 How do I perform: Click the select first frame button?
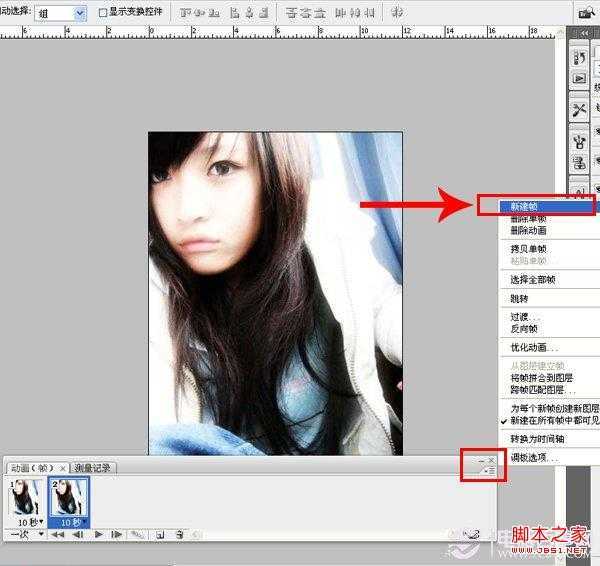pos(58,535)
